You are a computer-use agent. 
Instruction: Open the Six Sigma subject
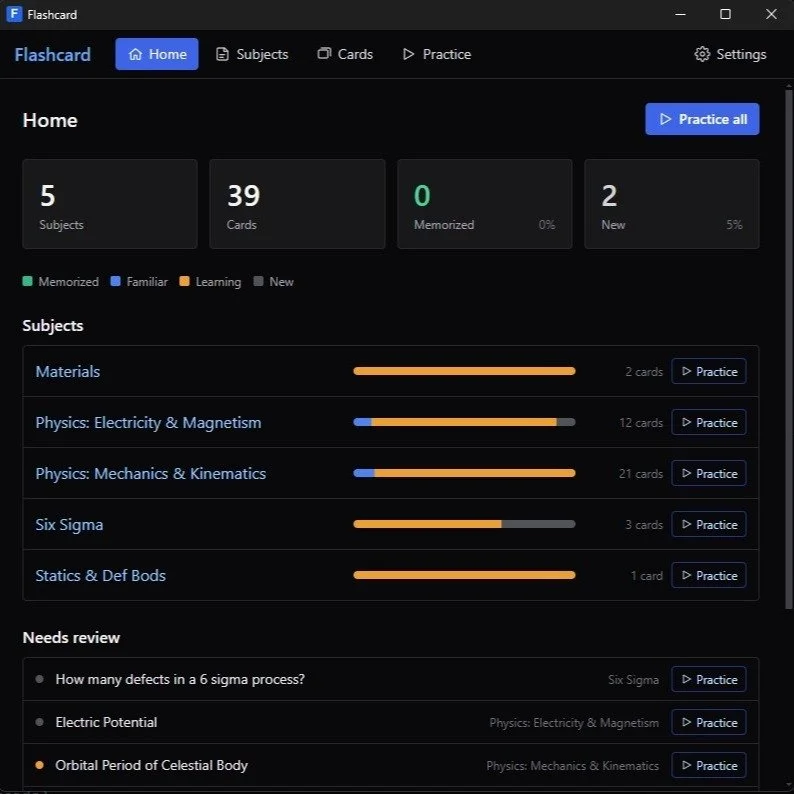pyautogui.click(x=69, y=525)
